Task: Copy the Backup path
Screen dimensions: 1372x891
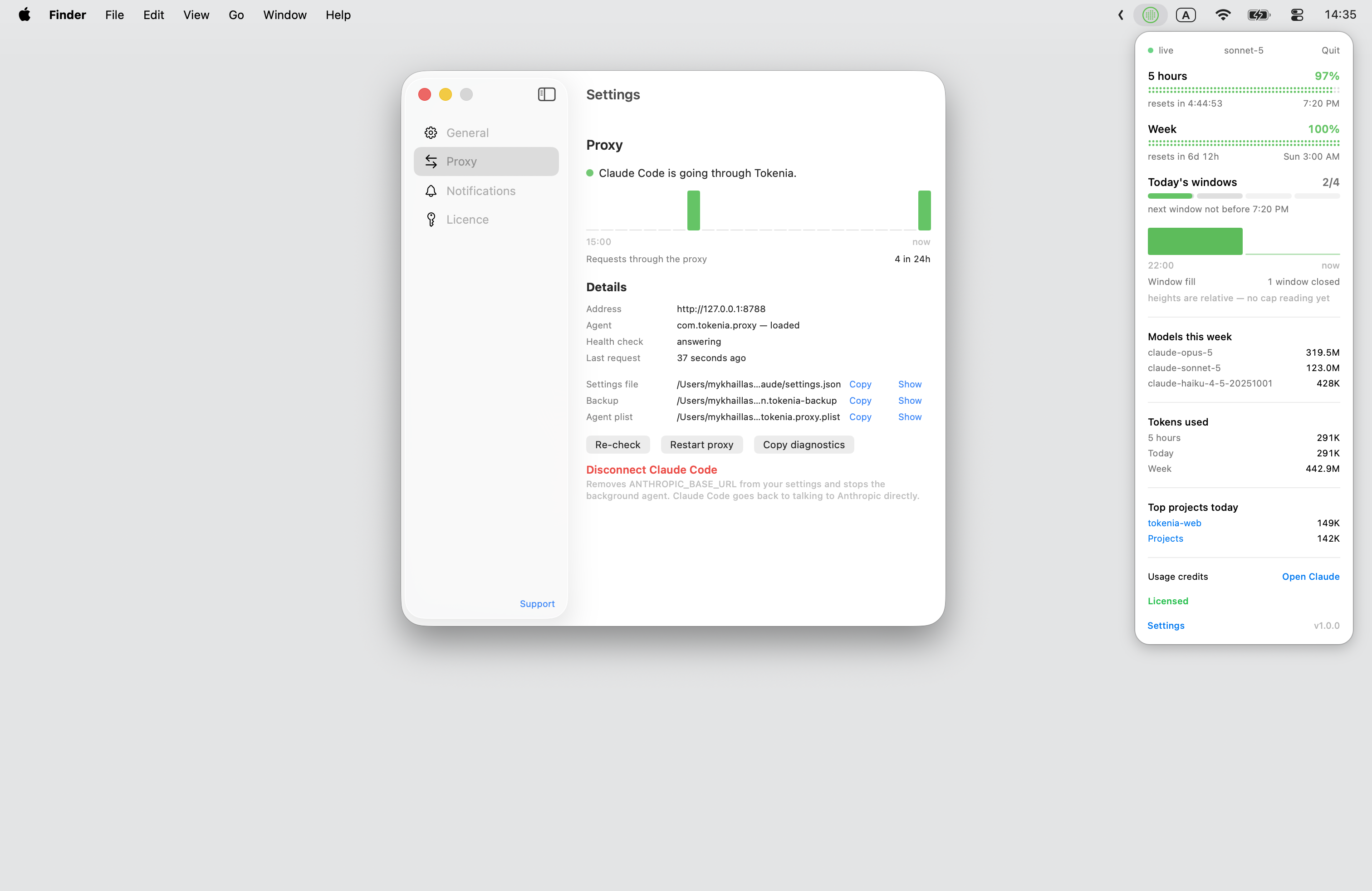Action: tap(860, 401)
